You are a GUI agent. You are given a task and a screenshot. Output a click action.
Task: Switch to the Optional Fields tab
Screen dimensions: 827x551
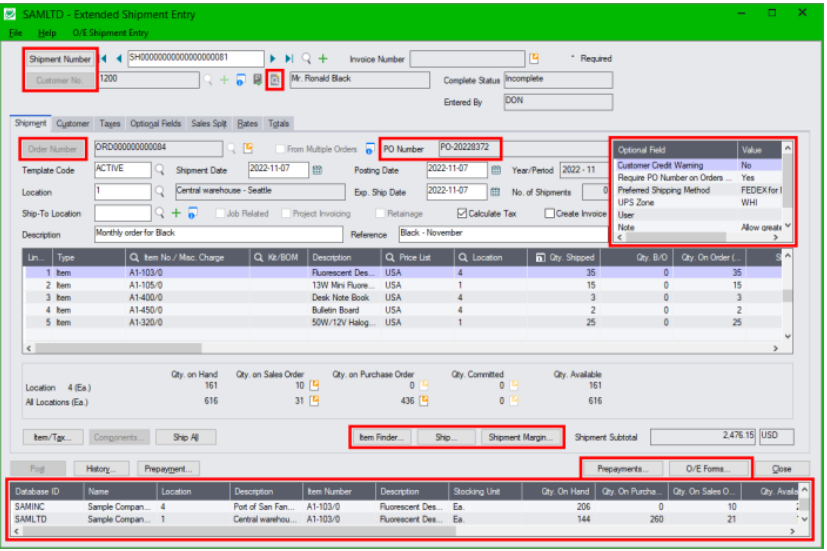point(156,123)
